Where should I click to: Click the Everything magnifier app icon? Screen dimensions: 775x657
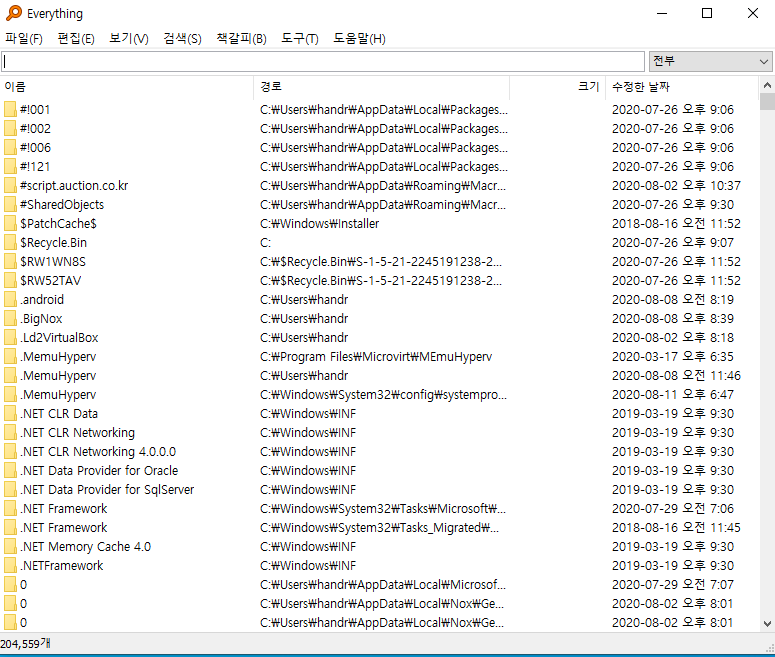pos(14,13)
